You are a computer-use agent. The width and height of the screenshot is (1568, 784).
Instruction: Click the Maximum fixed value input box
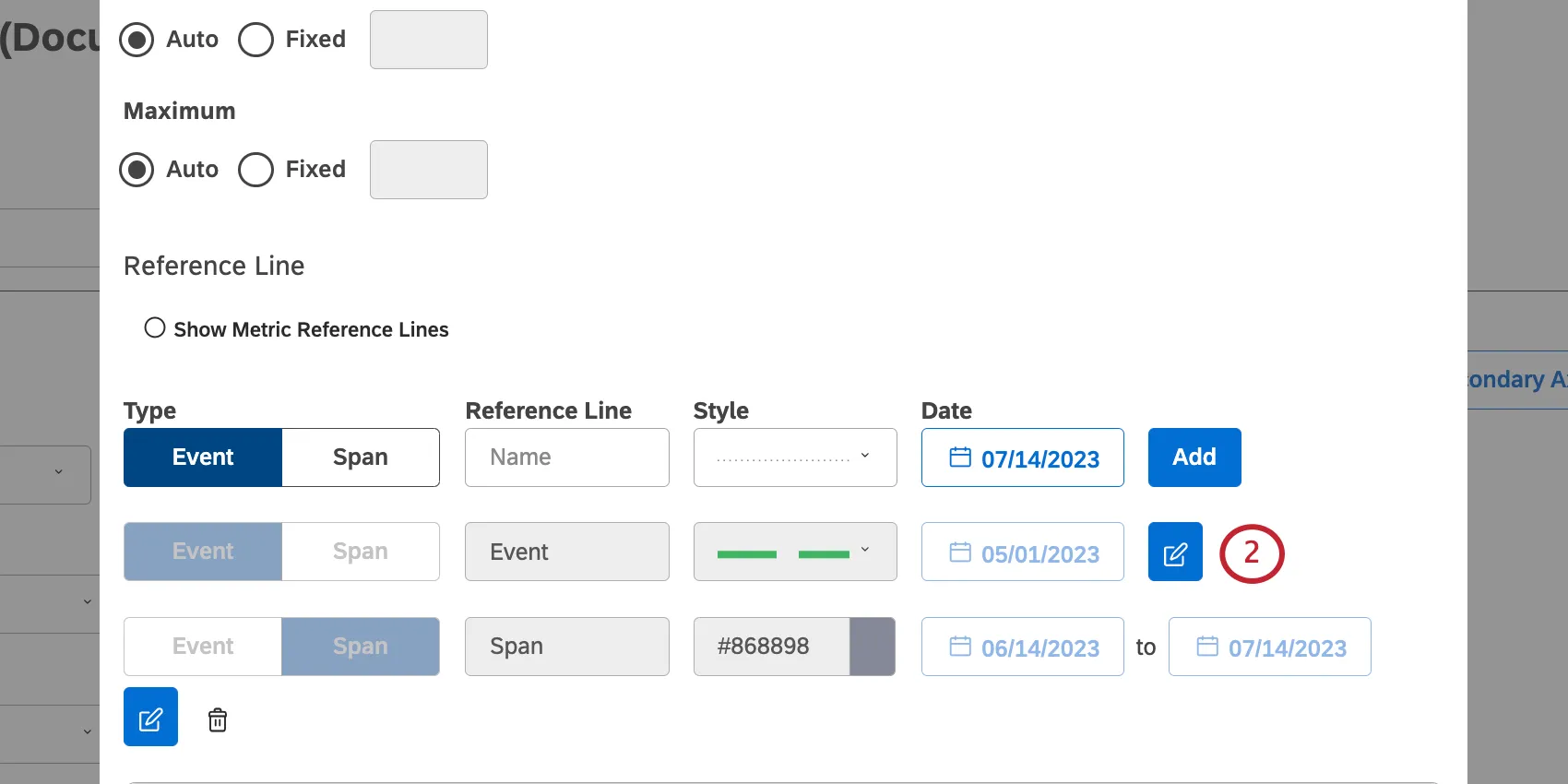[x=428, y=170]
